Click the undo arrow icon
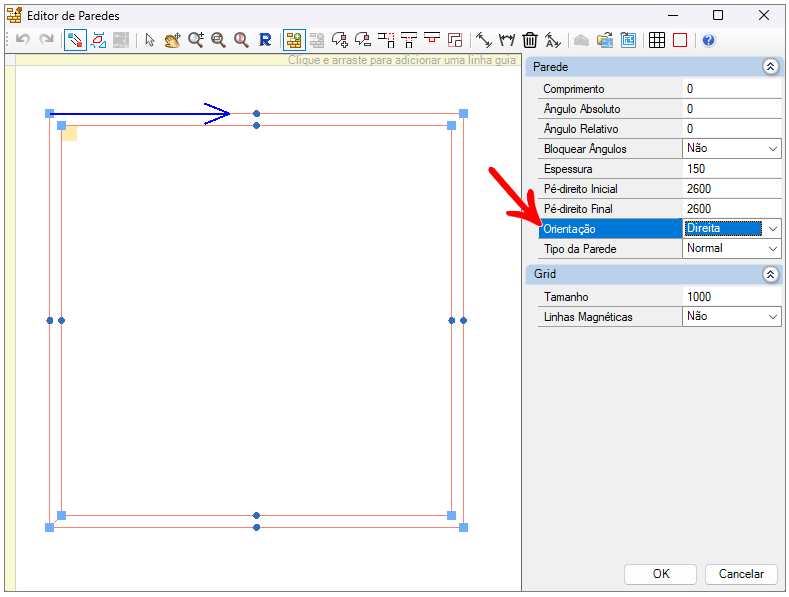The width and height of the screenshot is (789, 597). pyautogui.click(x=23, y=40)
